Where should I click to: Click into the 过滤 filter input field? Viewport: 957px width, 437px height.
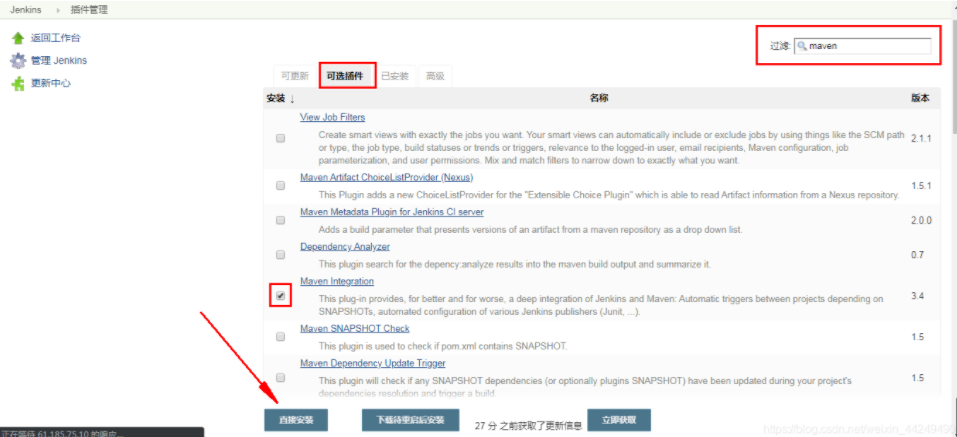pos(862,46)
